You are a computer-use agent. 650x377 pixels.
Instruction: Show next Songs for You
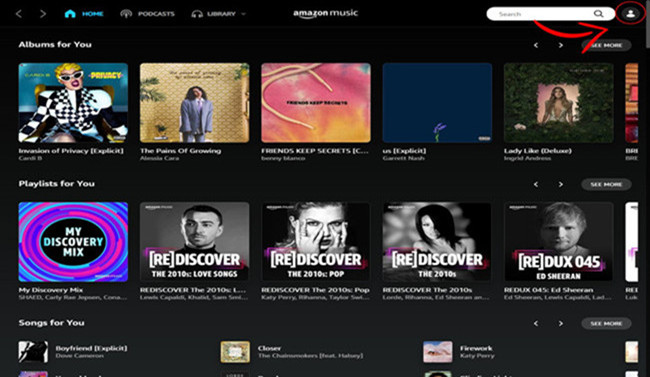tap(560, 323)
